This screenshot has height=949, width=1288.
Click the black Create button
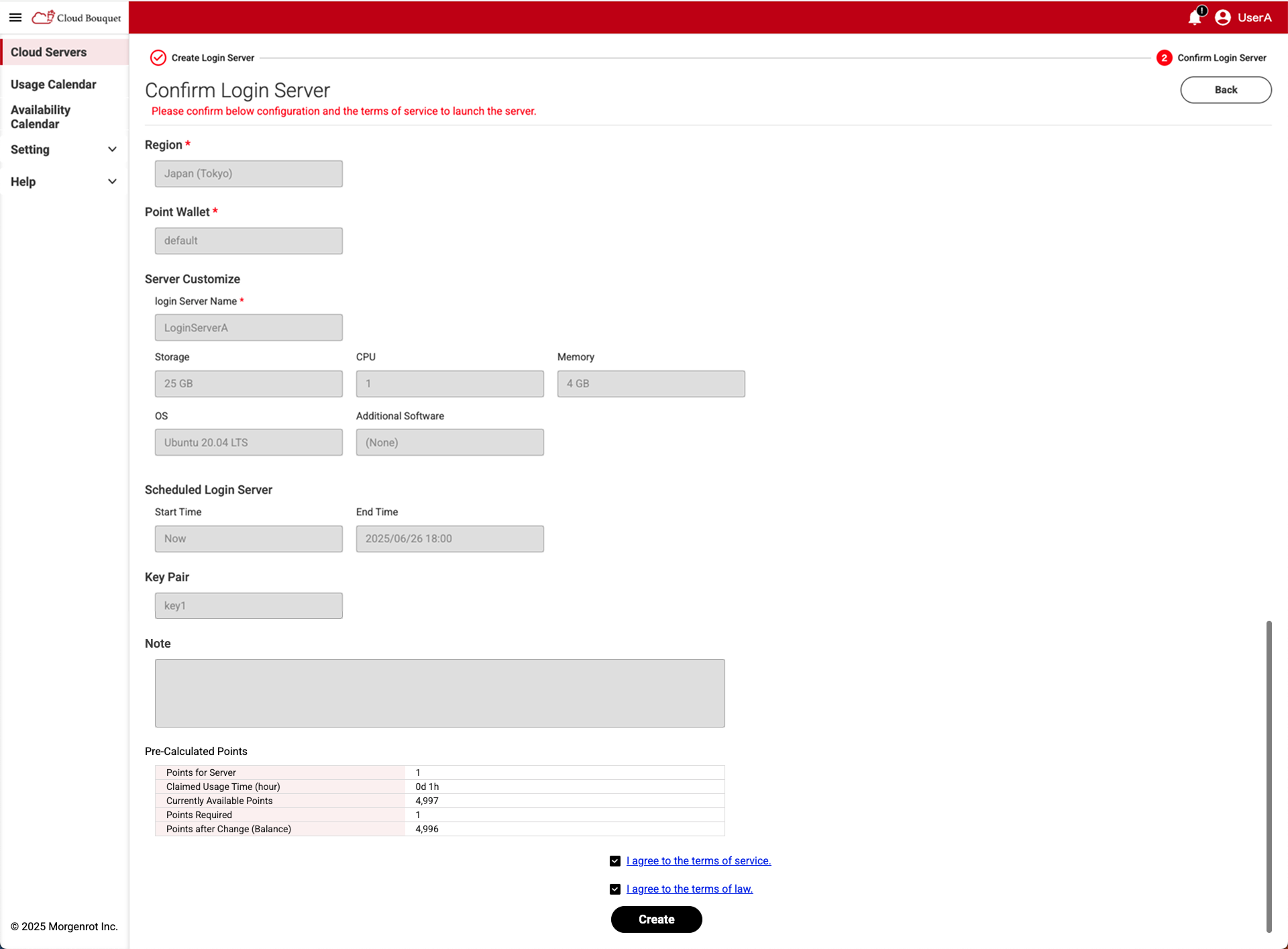656,919
